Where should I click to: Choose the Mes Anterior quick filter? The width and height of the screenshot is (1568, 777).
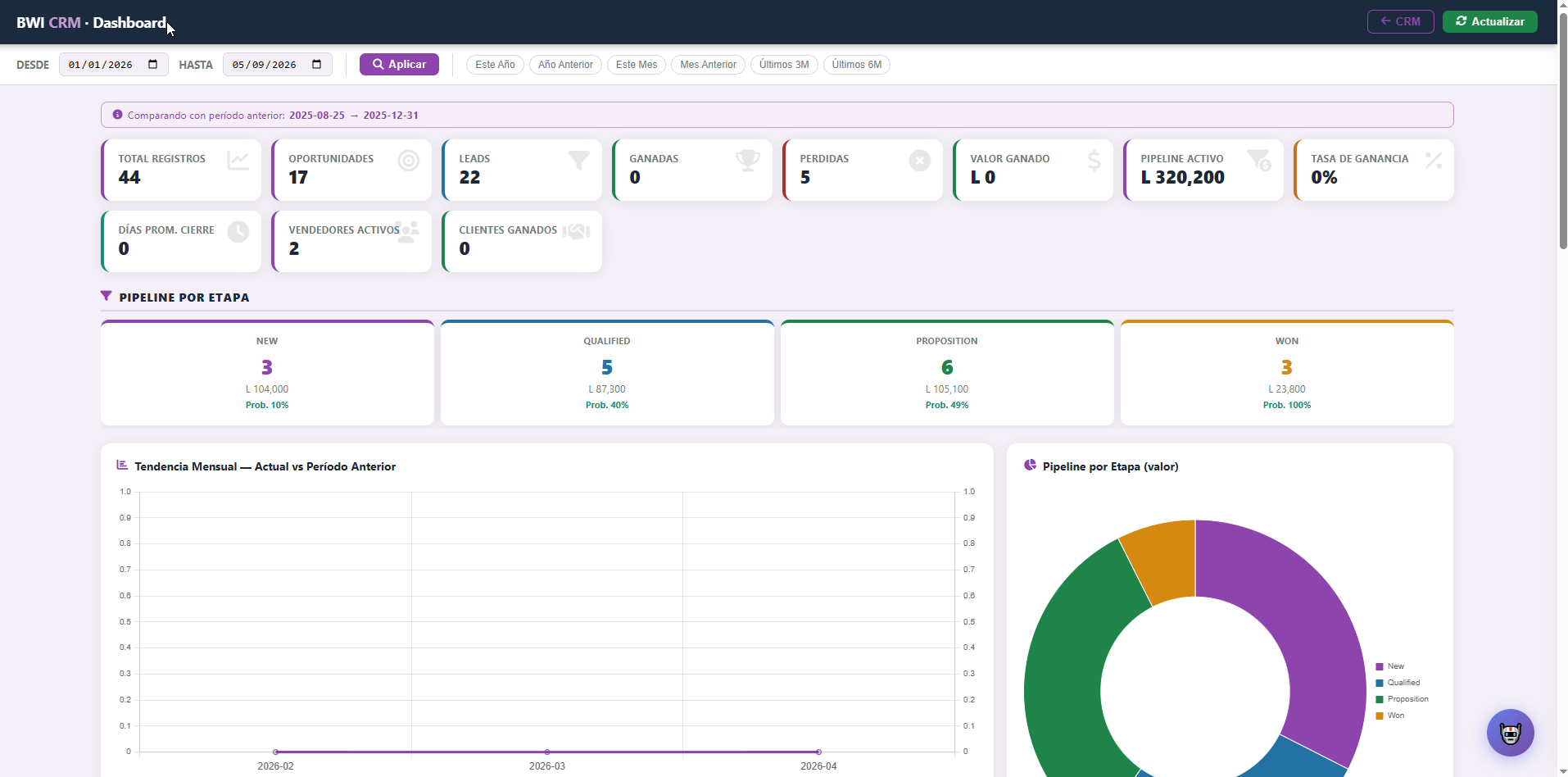pyautogui.click(x=708, y=65)
